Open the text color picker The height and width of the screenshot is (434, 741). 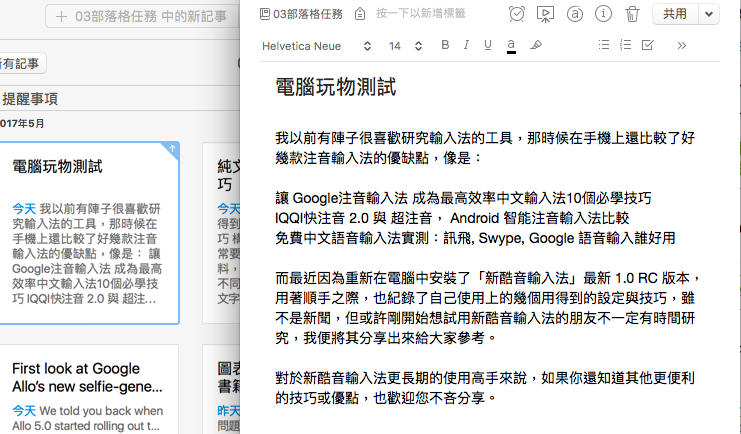511,46
